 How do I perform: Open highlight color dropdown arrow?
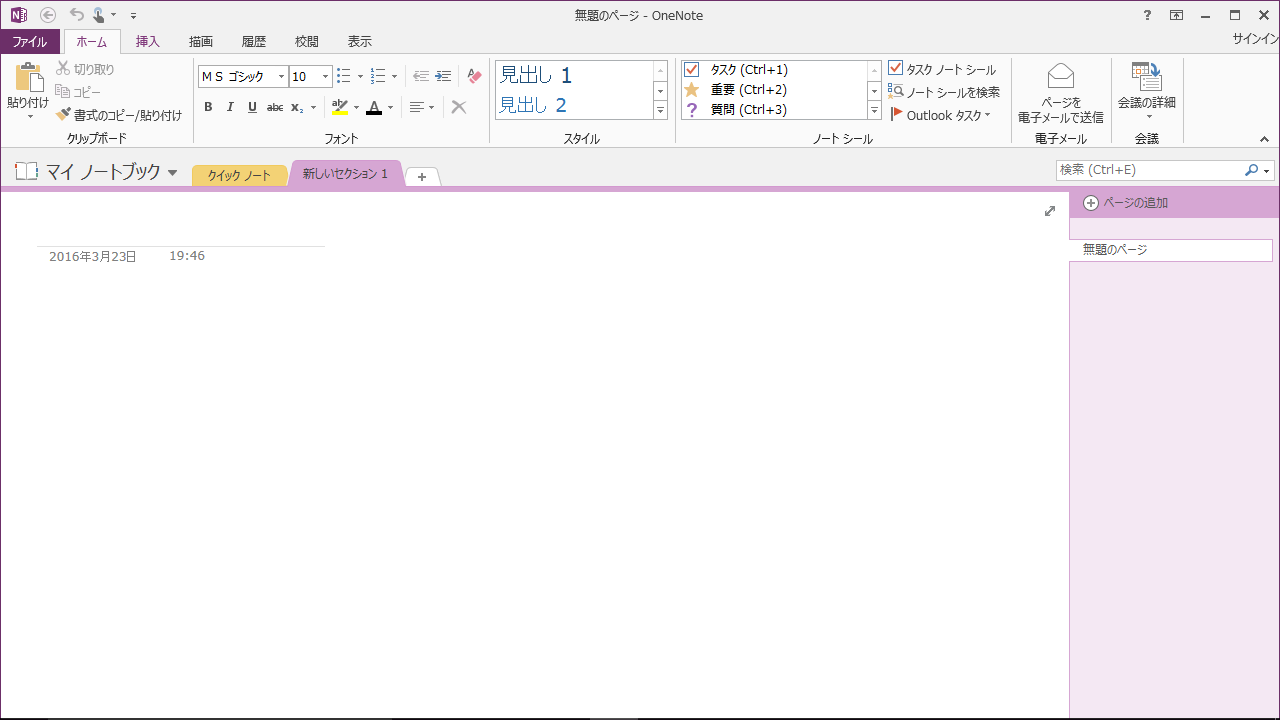356,107
